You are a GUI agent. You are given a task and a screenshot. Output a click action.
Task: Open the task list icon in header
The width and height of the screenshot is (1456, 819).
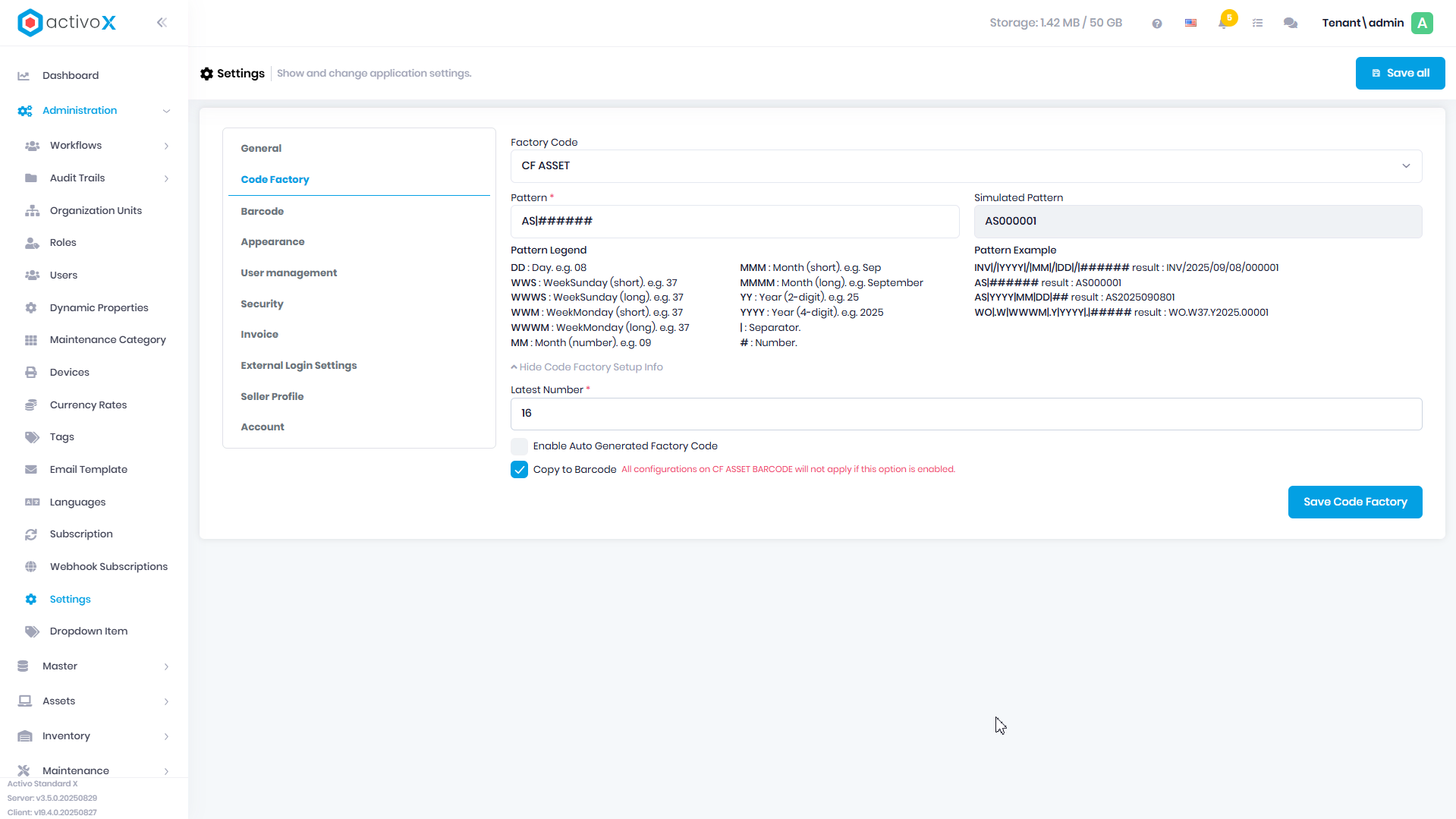click(1257, 24)
